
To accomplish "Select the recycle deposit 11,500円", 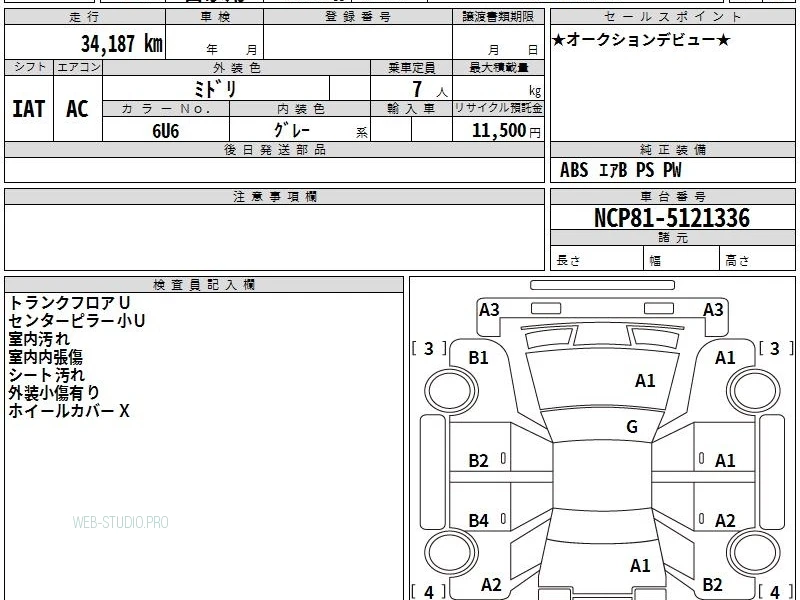I will pyautogui.click(x=507, y=131).
